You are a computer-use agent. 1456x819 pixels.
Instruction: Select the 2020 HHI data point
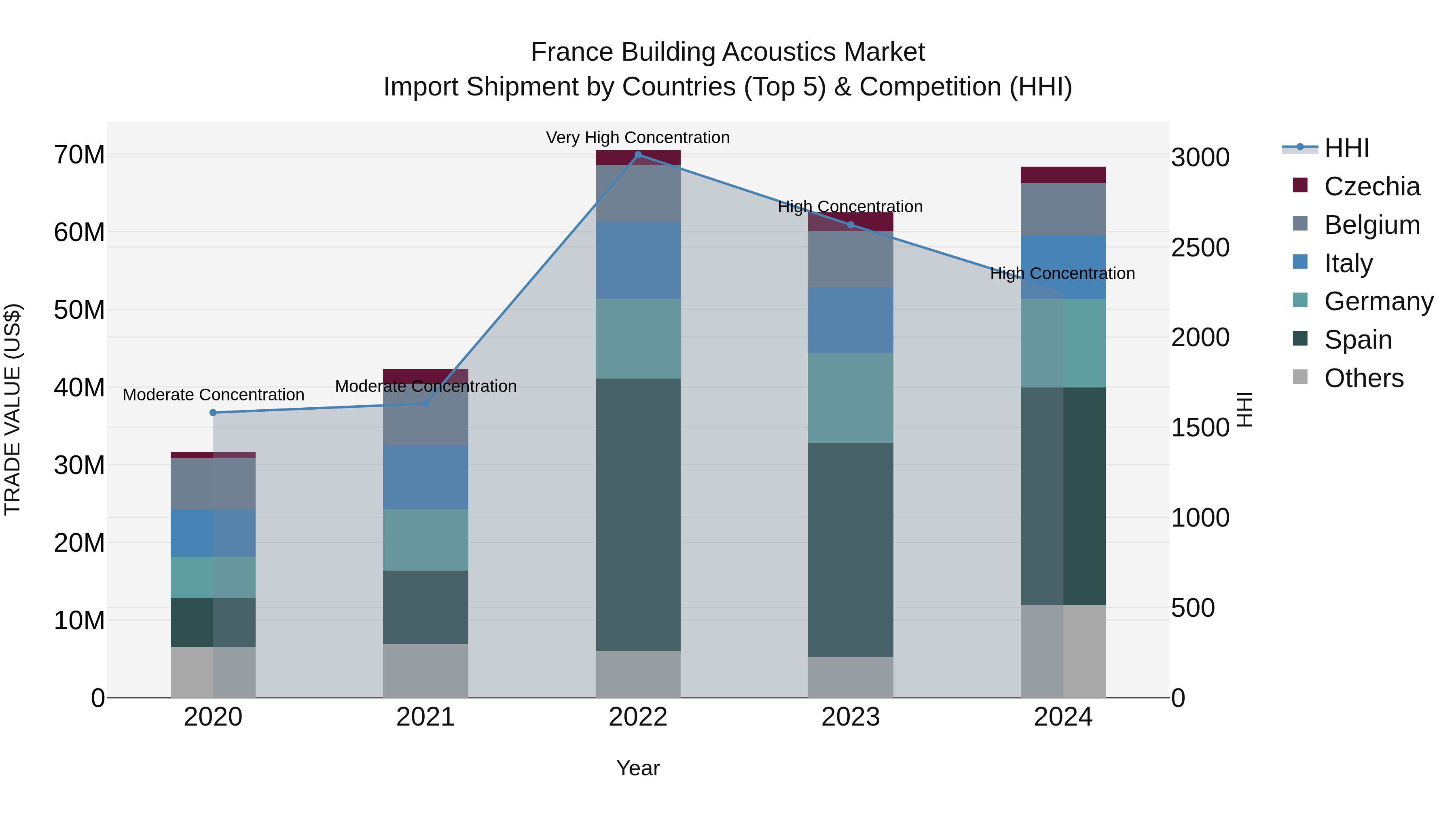click(x=213, y=413)
